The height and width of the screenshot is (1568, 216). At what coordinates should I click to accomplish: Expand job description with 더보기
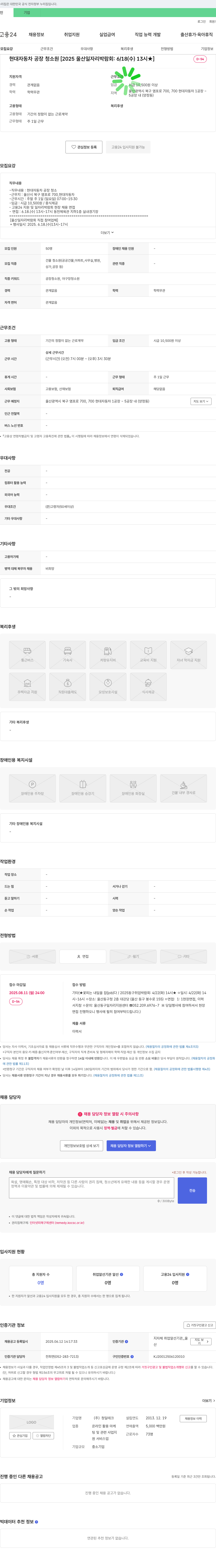(107, 232)
